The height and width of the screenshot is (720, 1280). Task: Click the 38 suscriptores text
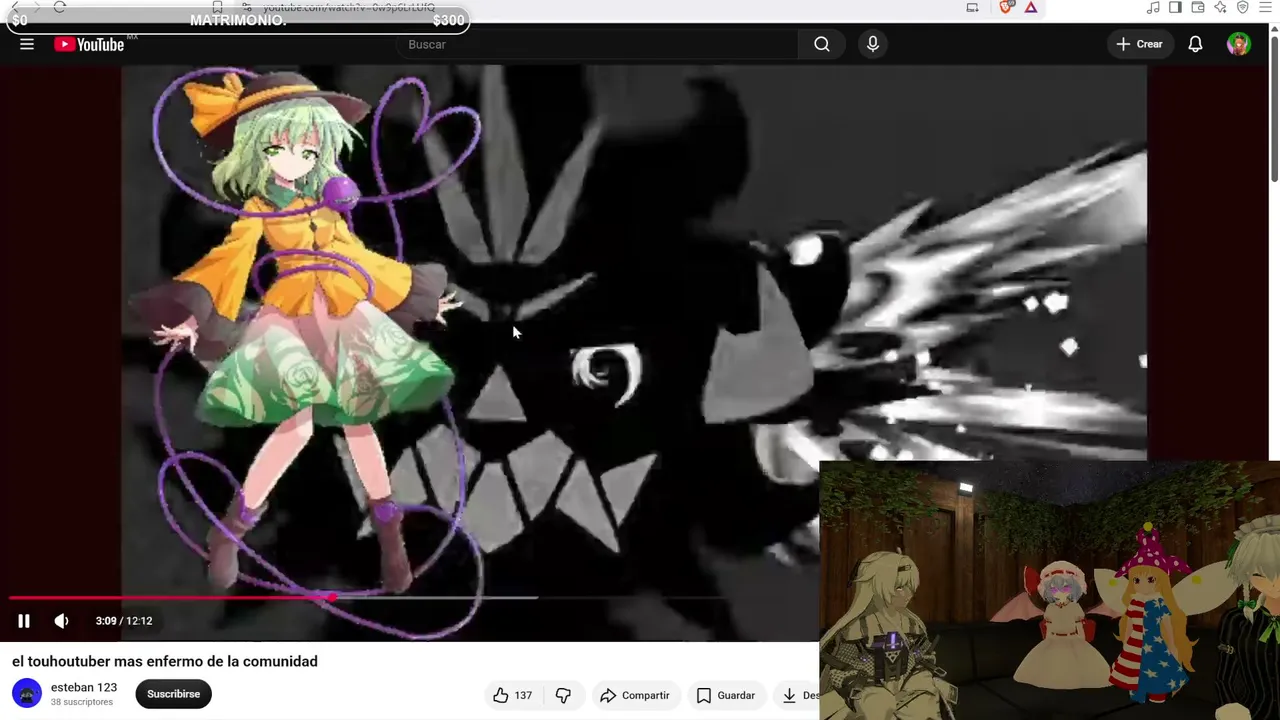click(x=82, y=702)
